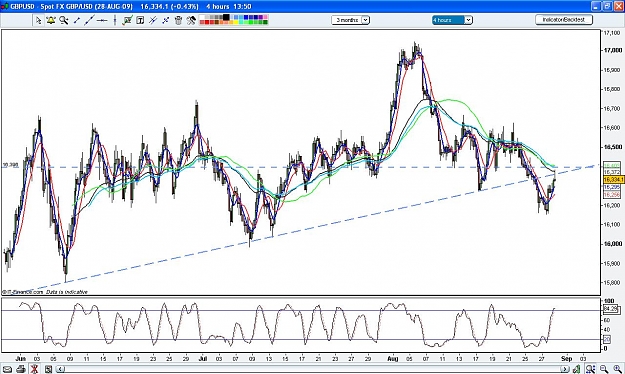
Task: Select the long trend line drawing tool
Action: click(x=89, y=20)
